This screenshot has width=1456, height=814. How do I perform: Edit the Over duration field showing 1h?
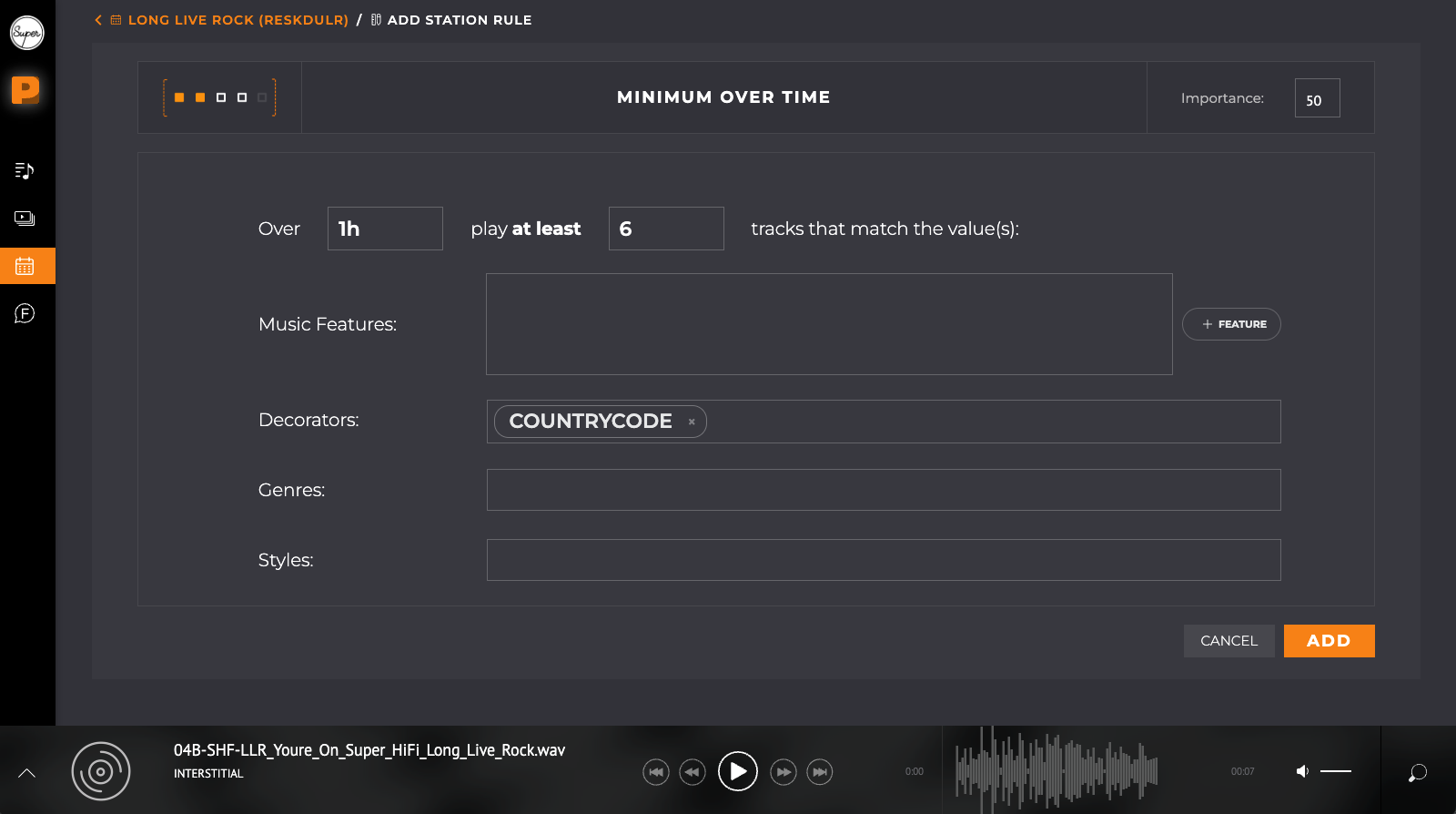385,229
